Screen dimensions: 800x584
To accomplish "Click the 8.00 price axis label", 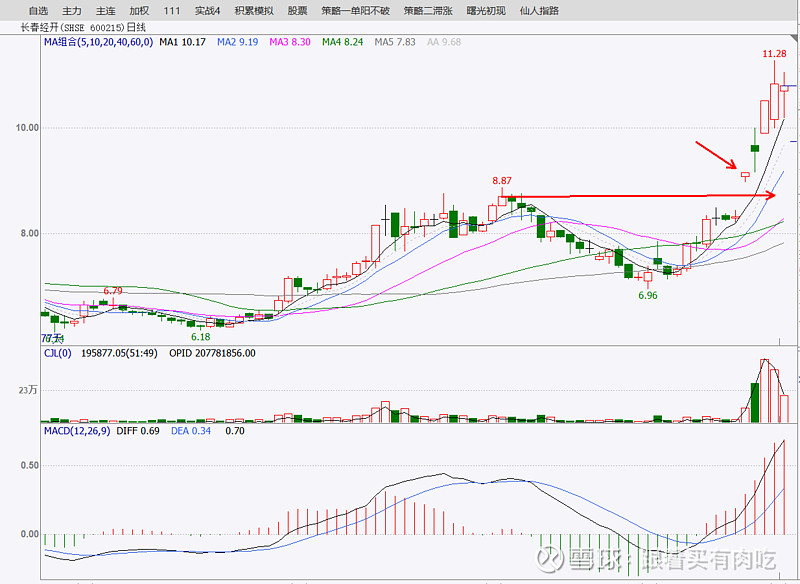I will tap(30, 233).
